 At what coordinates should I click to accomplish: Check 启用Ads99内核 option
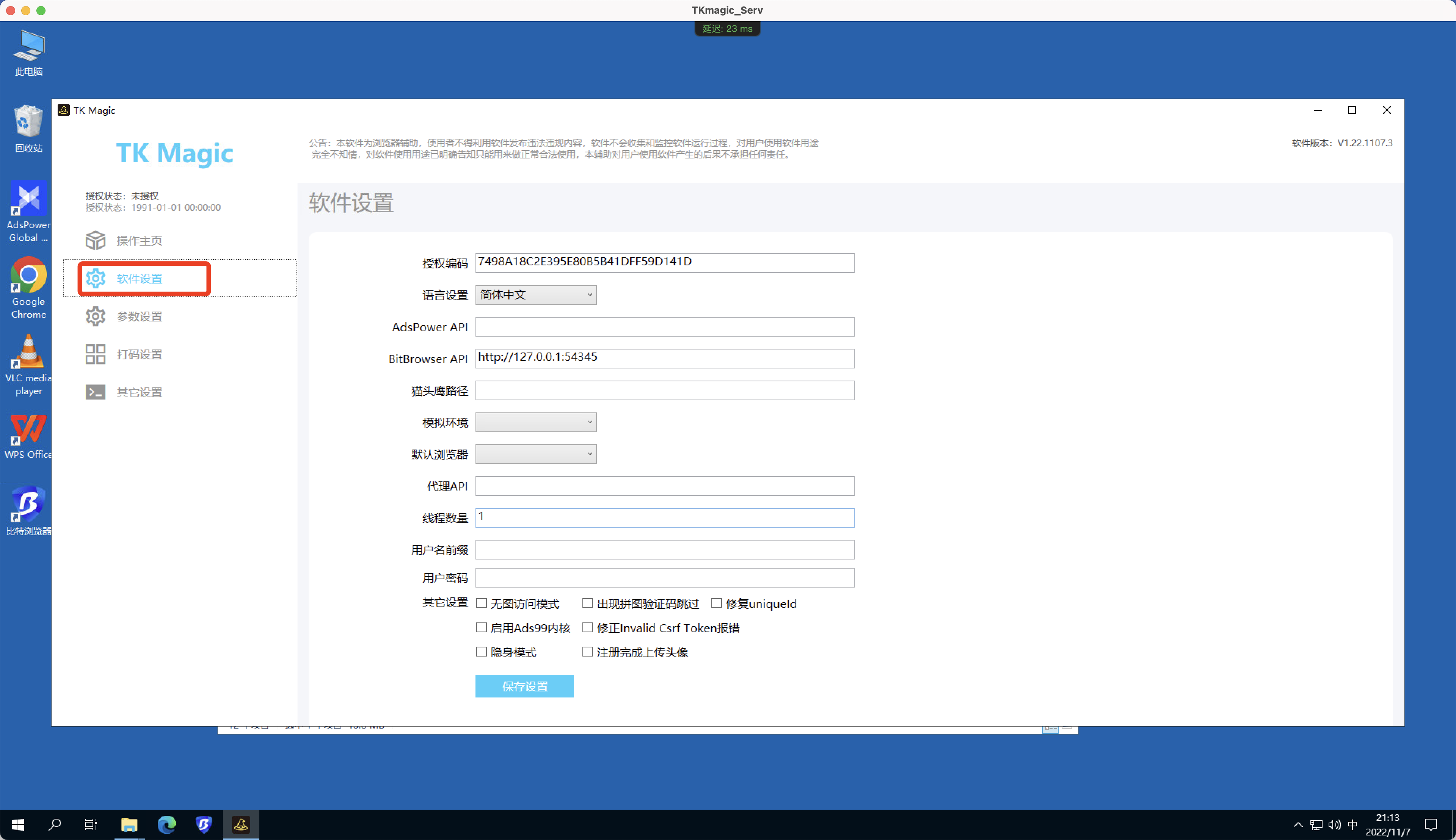coord(482,627)
